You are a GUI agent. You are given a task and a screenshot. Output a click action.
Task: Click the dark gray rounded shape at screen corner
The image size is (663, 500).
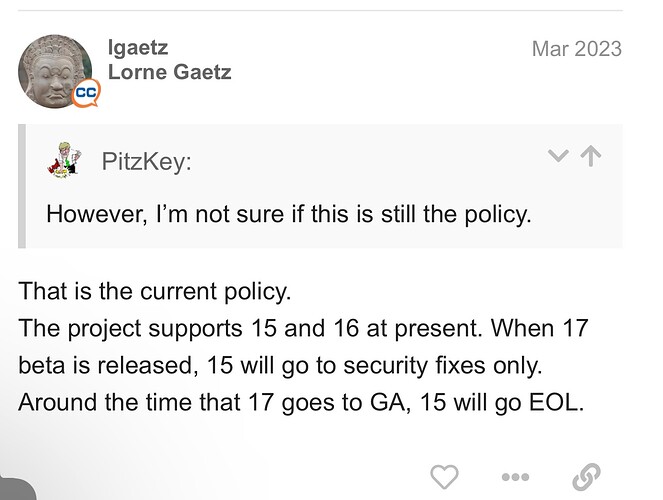(x=17, y=489)
